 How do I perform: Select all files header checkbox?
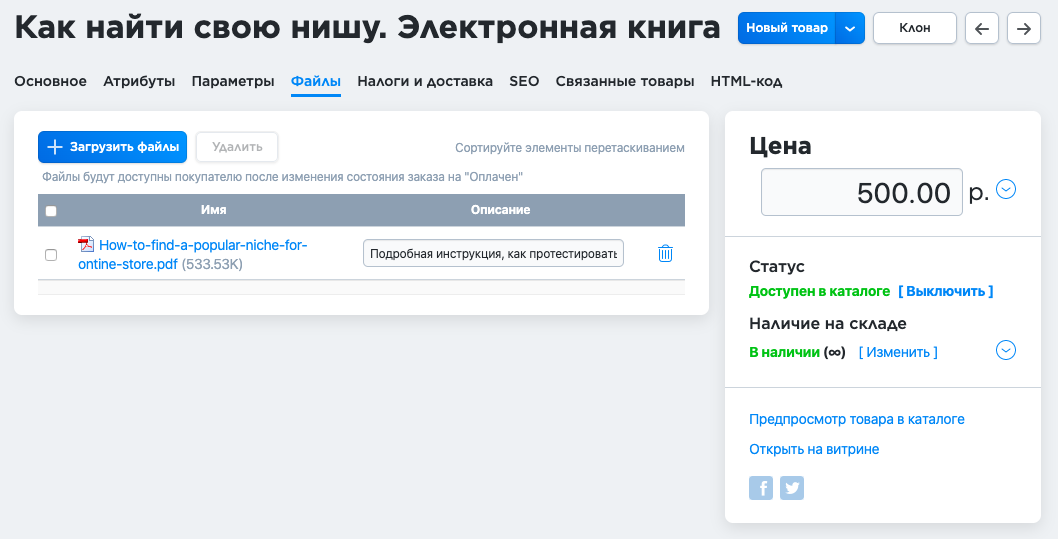click(51, 211)
